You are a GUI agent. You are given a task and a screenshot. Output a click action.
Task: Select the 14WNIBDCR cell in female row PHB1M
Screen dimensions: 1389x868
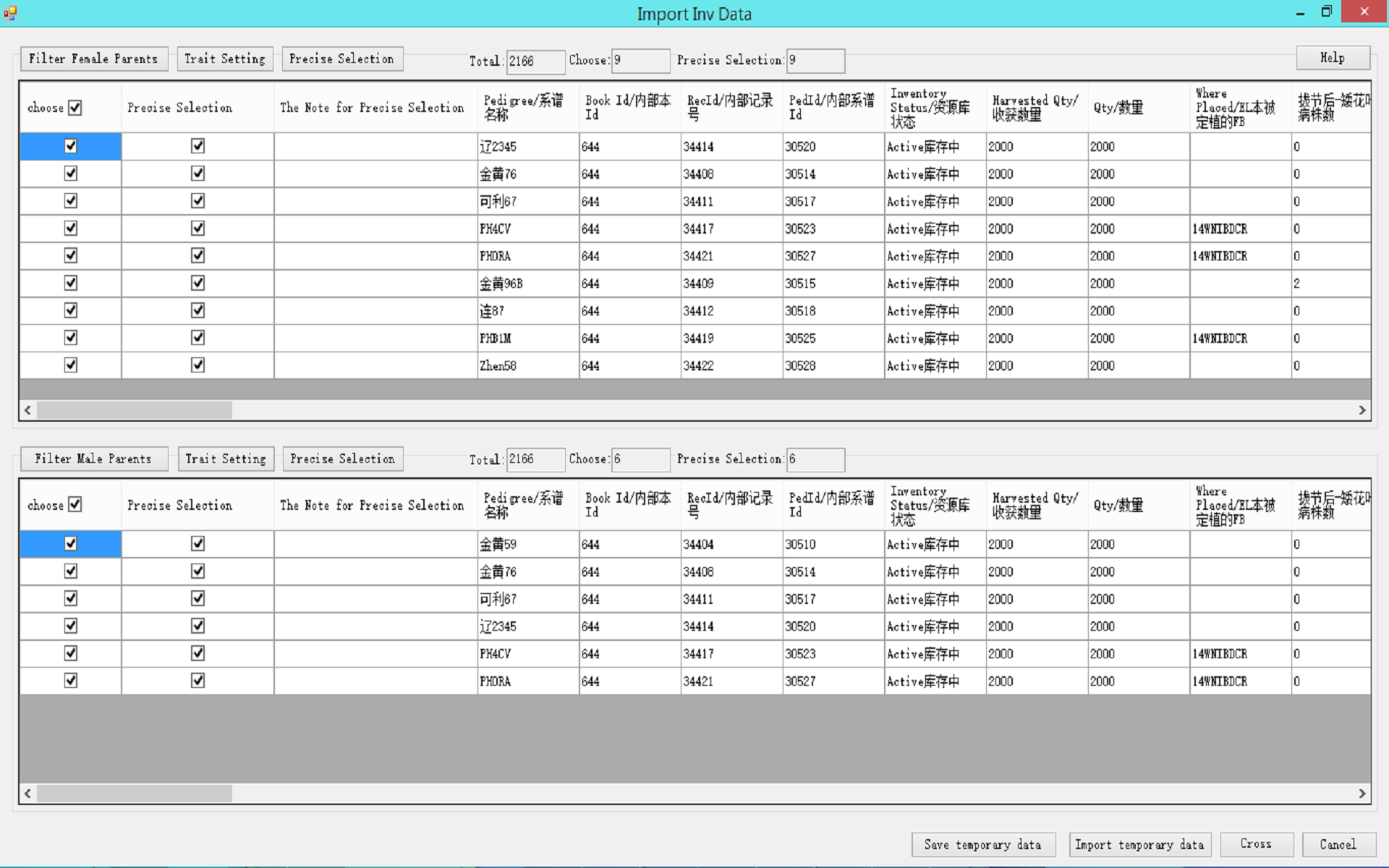[1240, 339]
